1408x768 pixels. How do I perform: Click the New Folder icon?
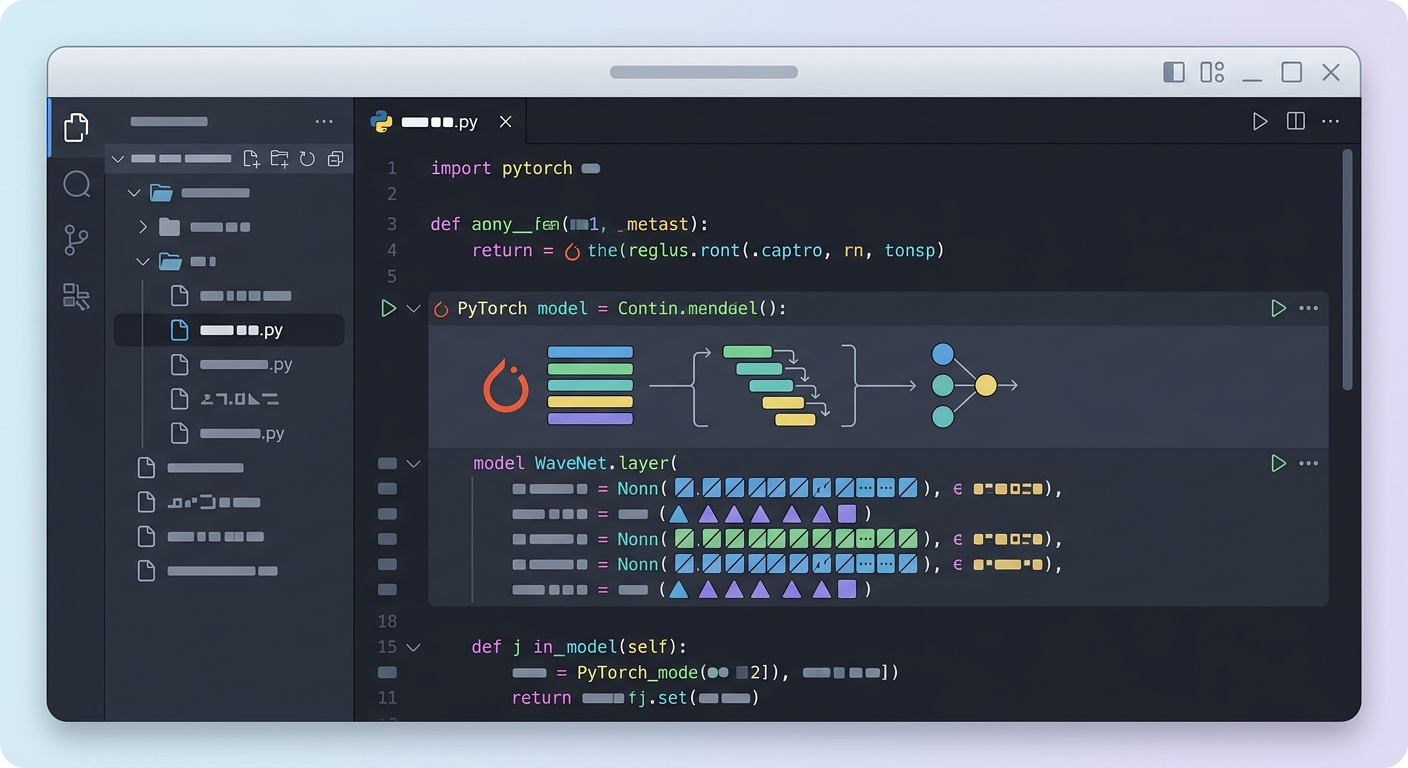click(279, 158)
